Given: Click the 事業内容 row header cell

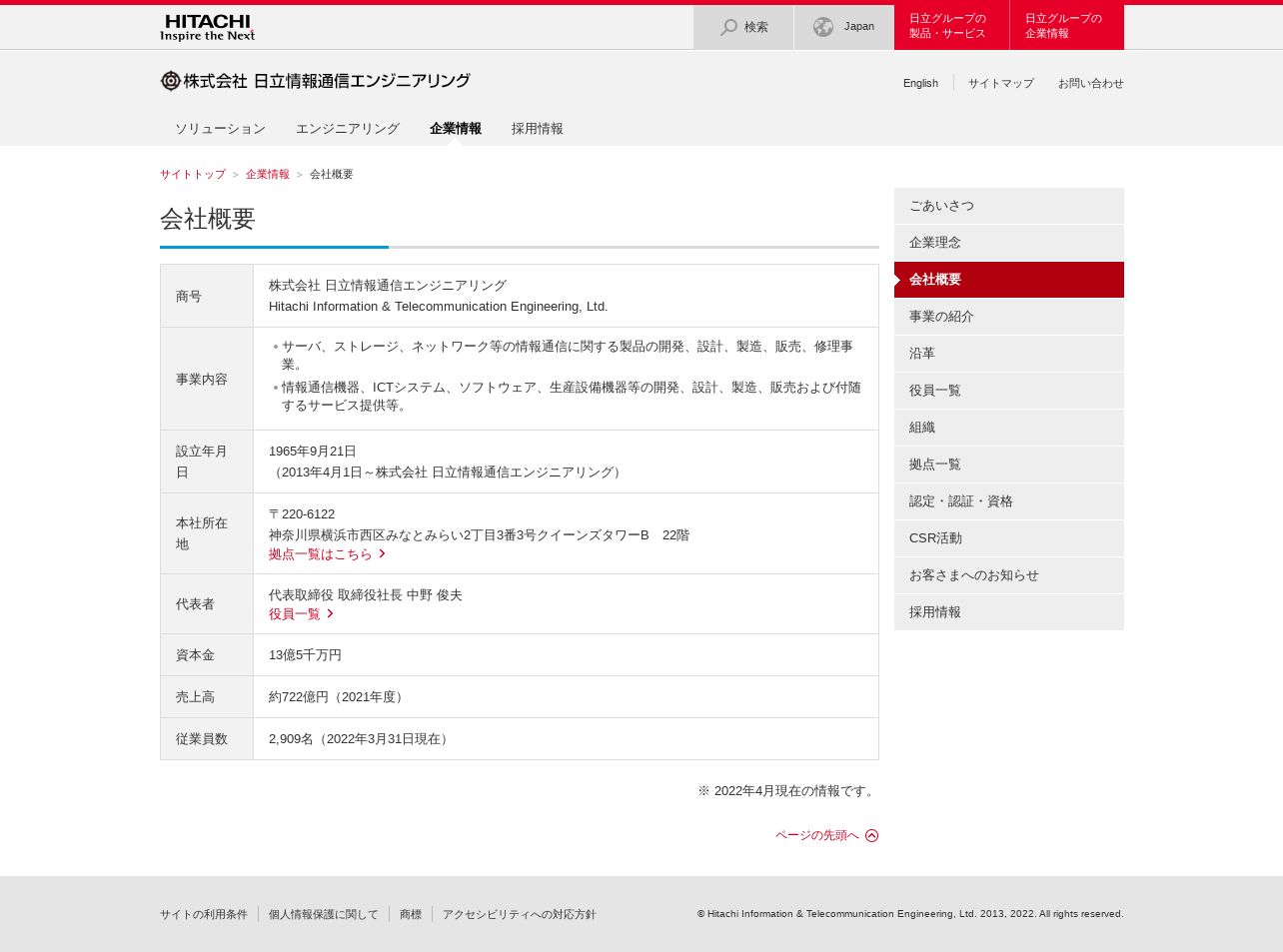Looking at the screenshot, I should pos(207,379).
